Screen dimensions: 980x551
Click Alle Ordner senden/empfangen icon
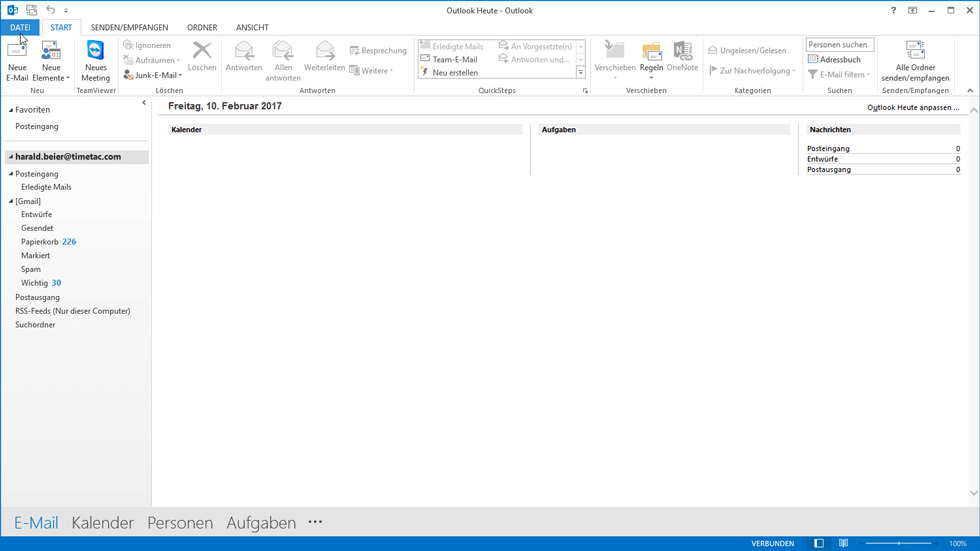pos(915,51)
